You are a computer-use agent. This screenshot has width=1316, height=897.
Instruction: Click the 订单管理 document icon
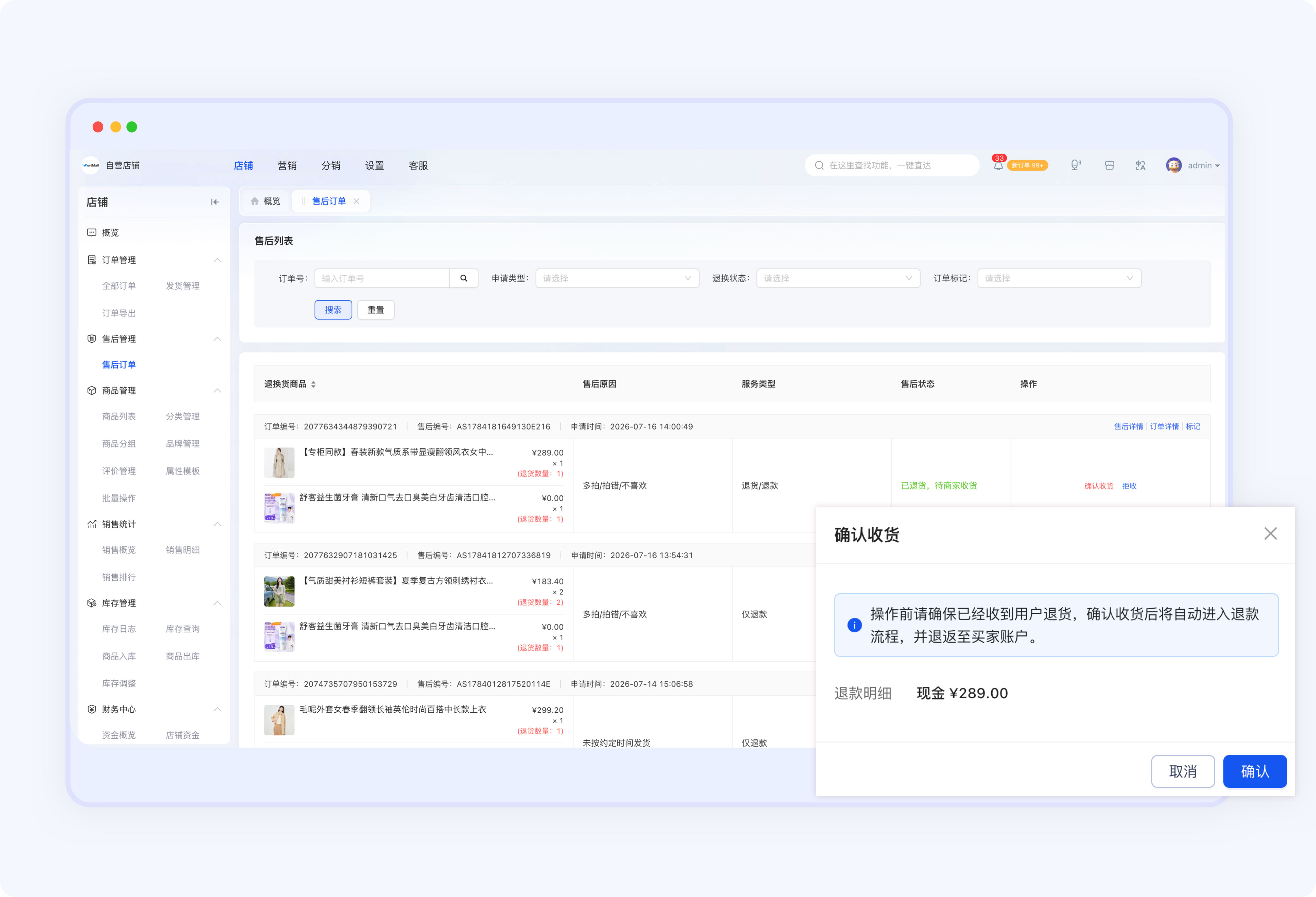click(x=92, y=260)
